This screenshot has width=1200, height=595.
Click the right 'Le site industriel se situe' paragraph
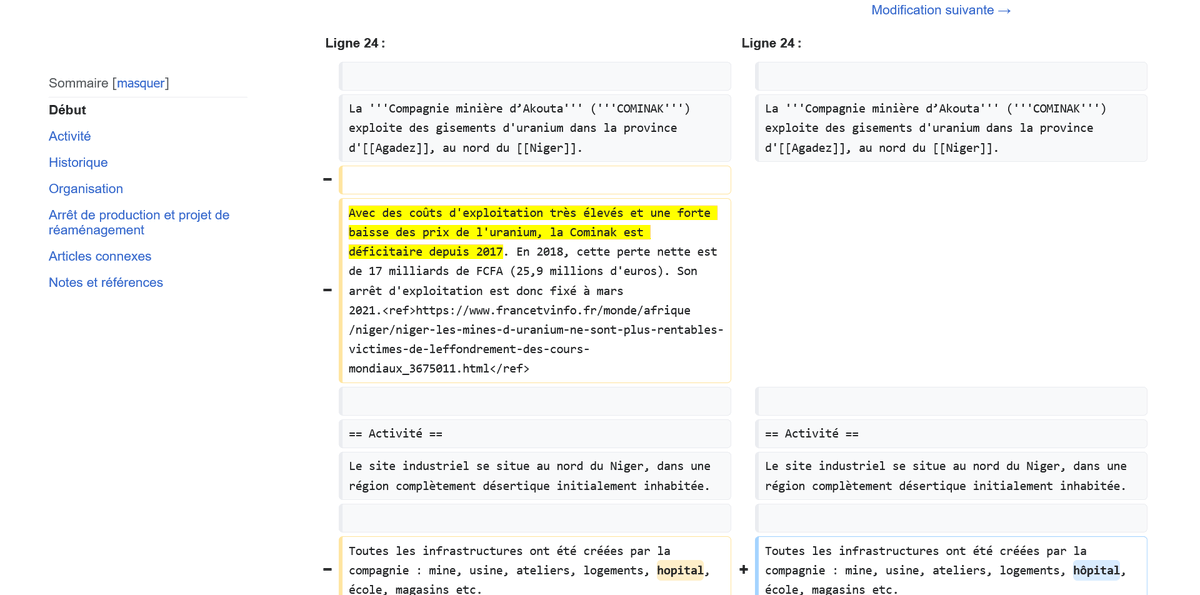951,476
